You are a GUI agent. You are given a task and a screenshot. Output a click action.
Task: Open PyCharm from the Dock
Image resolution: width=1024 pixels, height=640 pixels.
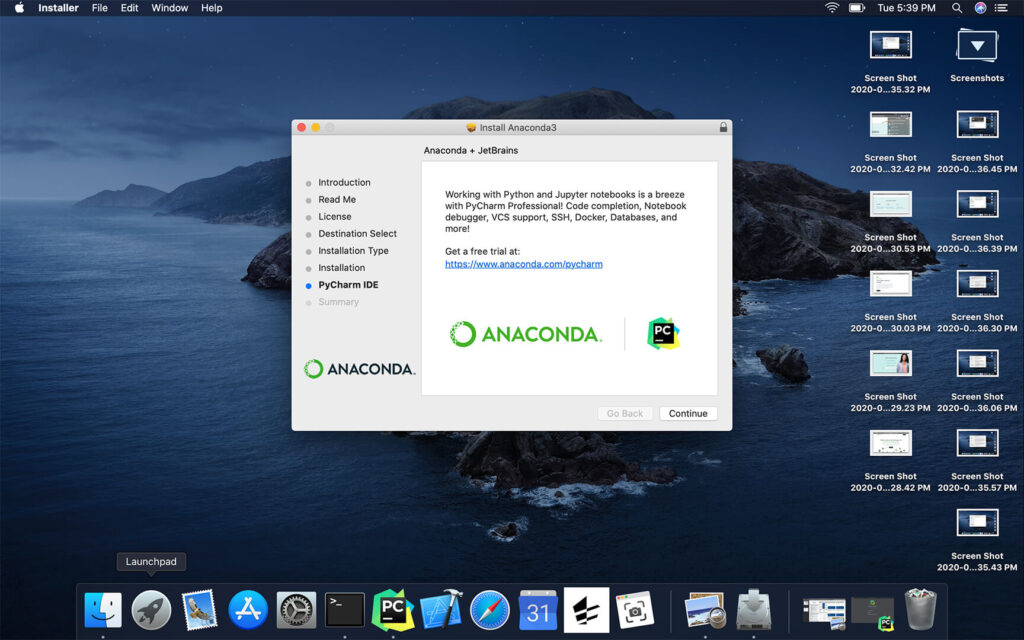click(x=392, y=610)
